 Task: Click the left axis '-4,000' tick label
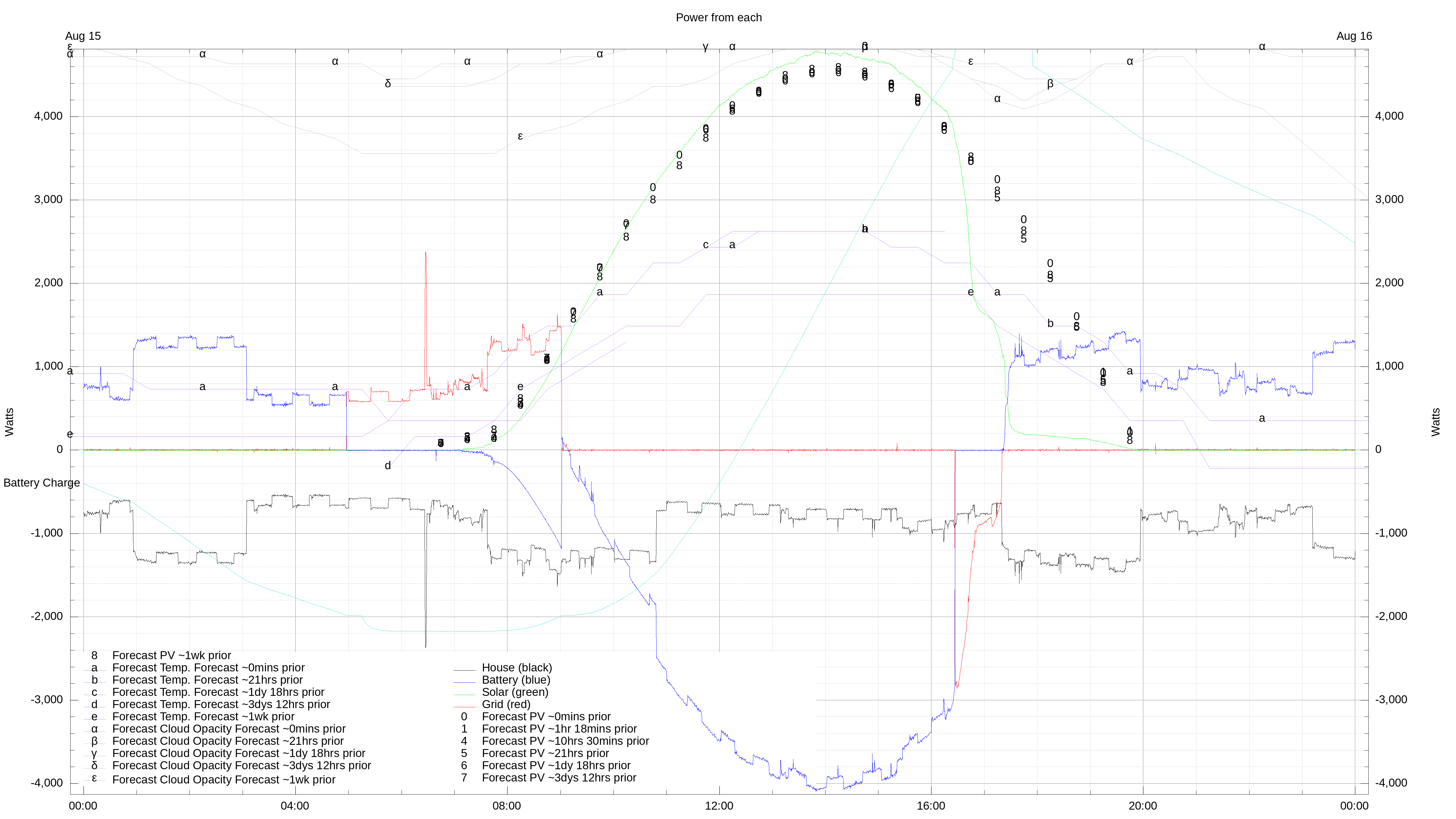point(47,783)
